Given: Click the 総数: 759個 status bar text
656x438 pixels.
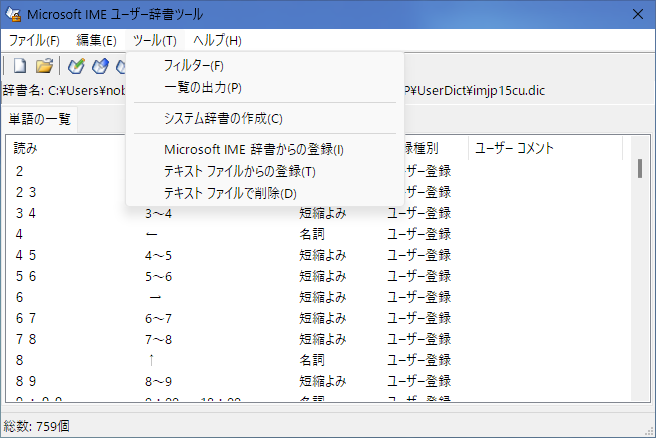Looking at the screenshot, I should coord(36,426).
